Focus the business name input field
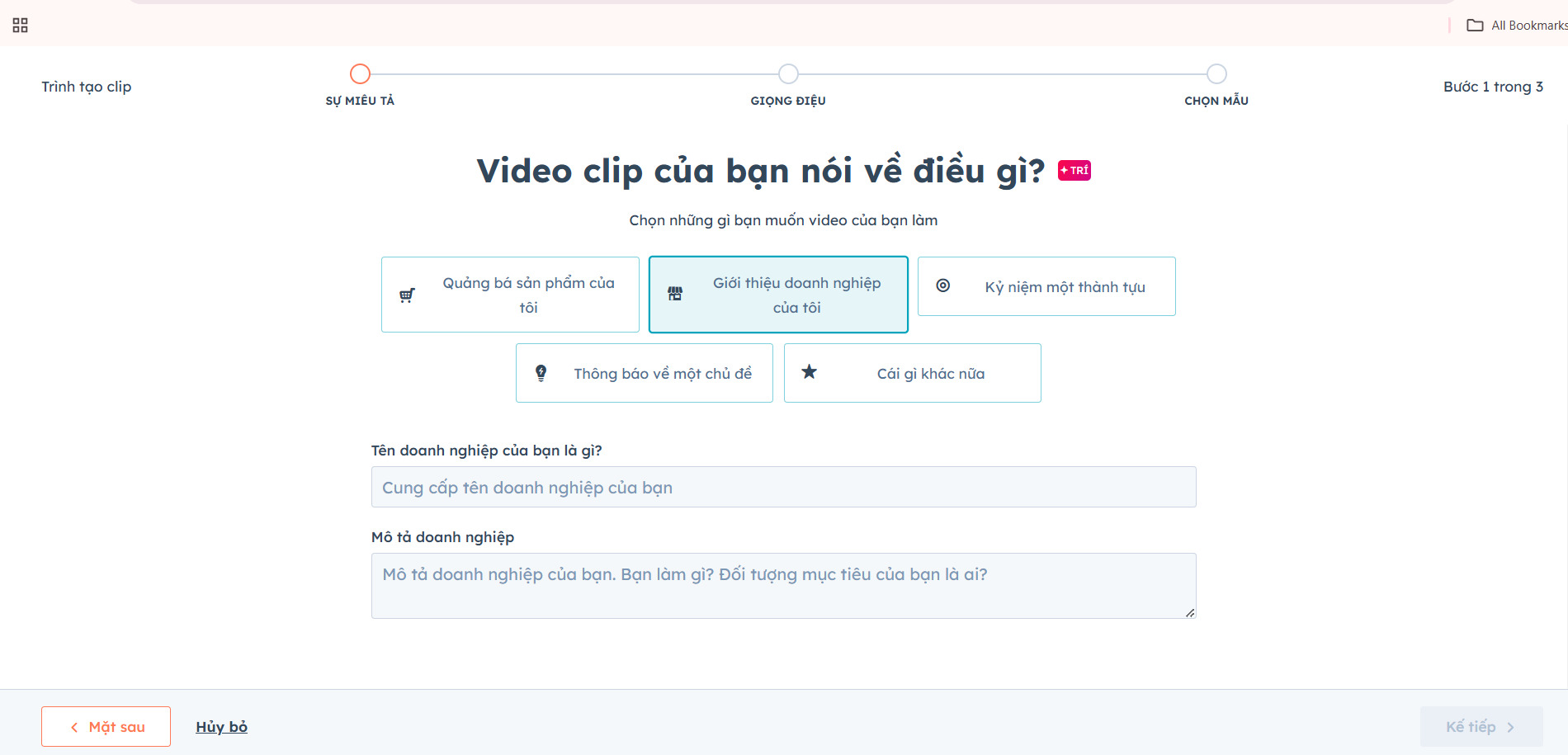 point(783,487)
